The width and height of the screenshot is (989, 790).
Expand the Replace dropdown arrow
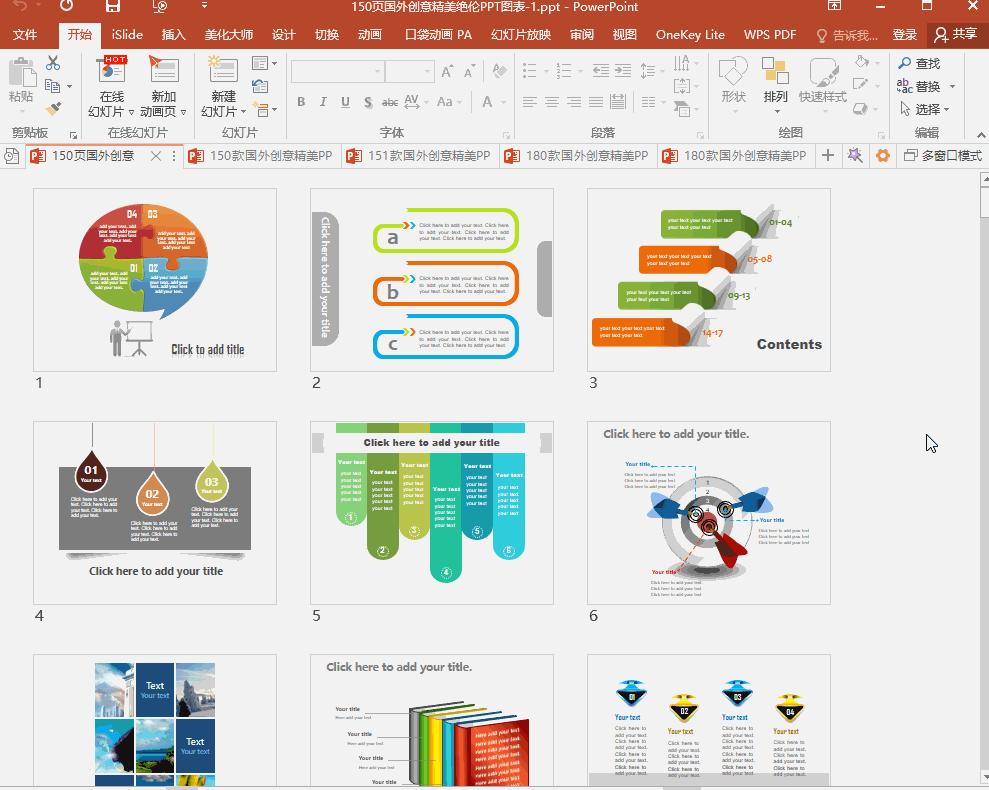tap(952, 86)
